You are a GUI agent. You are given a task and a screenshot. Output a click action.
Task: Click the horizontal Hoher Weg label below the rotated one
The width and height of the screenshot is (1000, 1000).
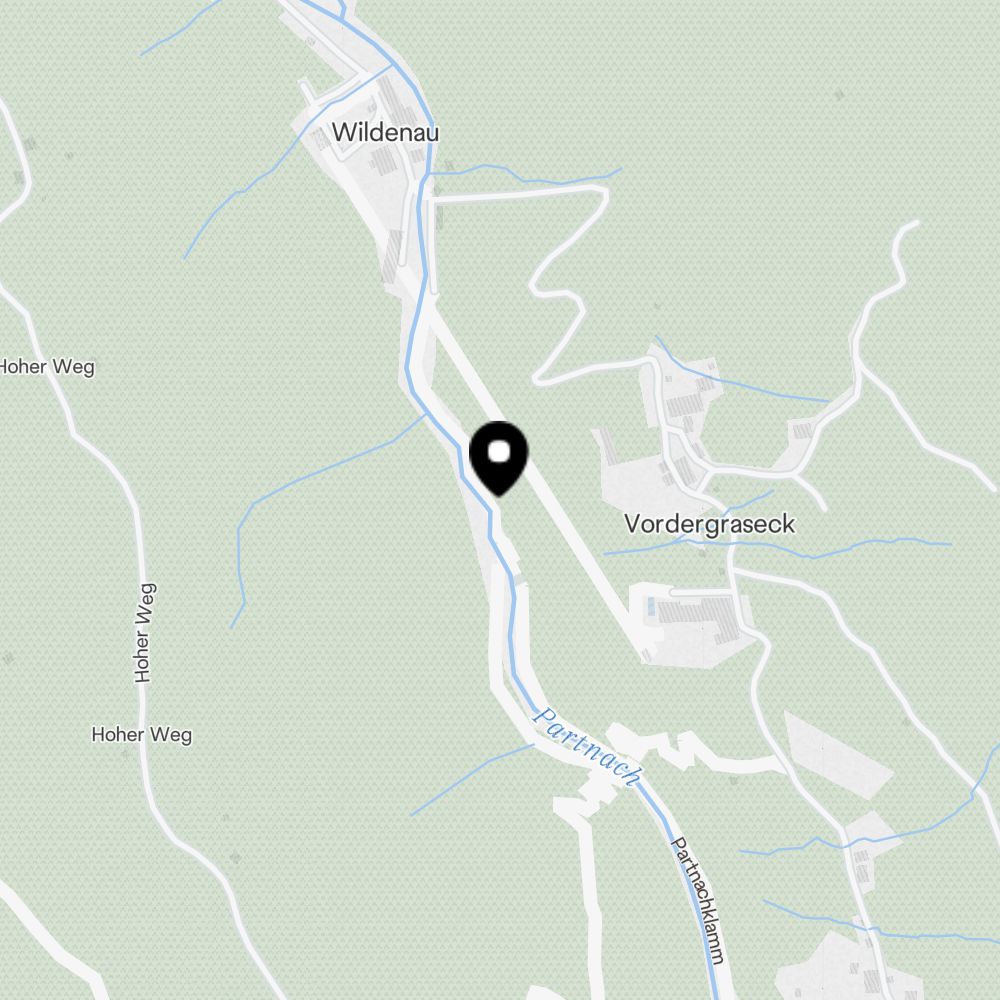142,735
